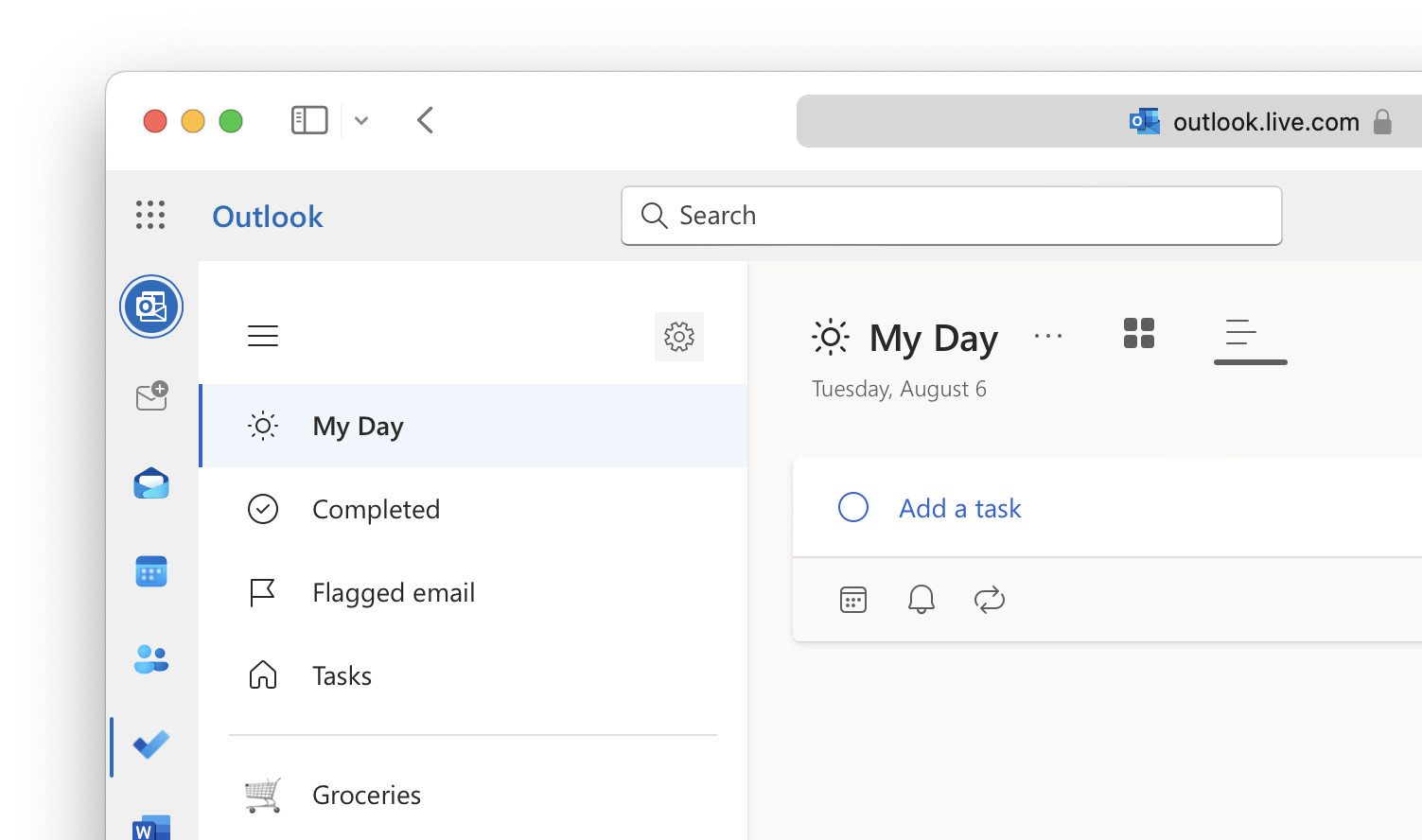Toggle the browser sidebar button

tap(309, 120)
